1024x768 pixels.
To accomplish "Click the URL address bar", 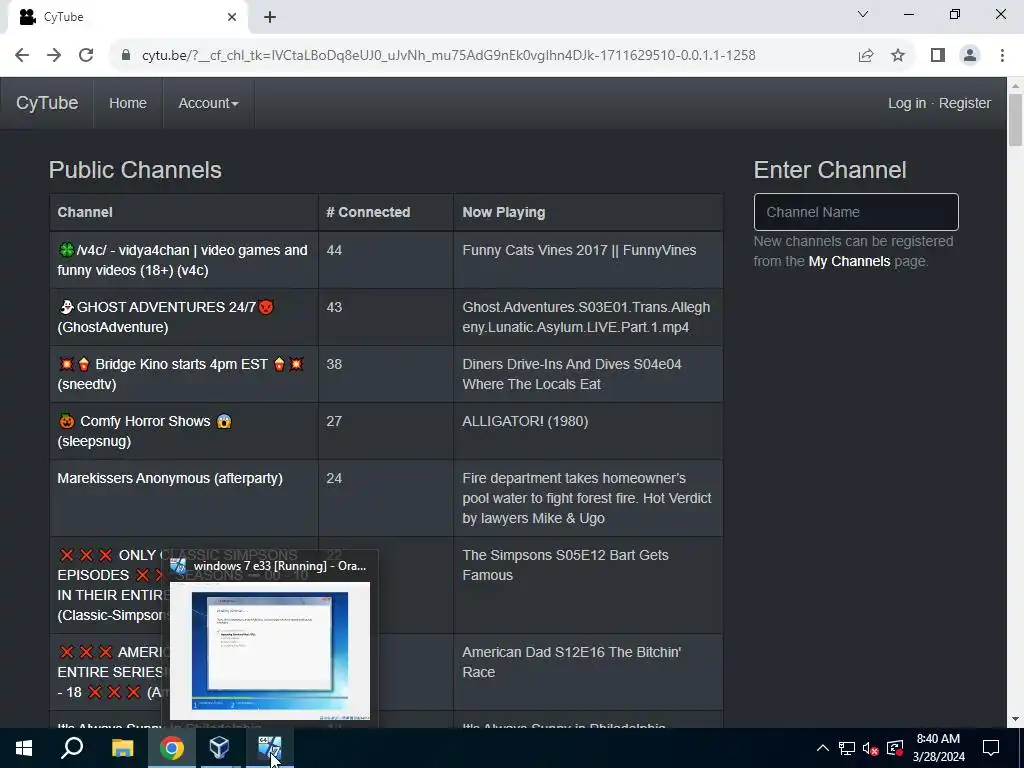I will [448, 56].
